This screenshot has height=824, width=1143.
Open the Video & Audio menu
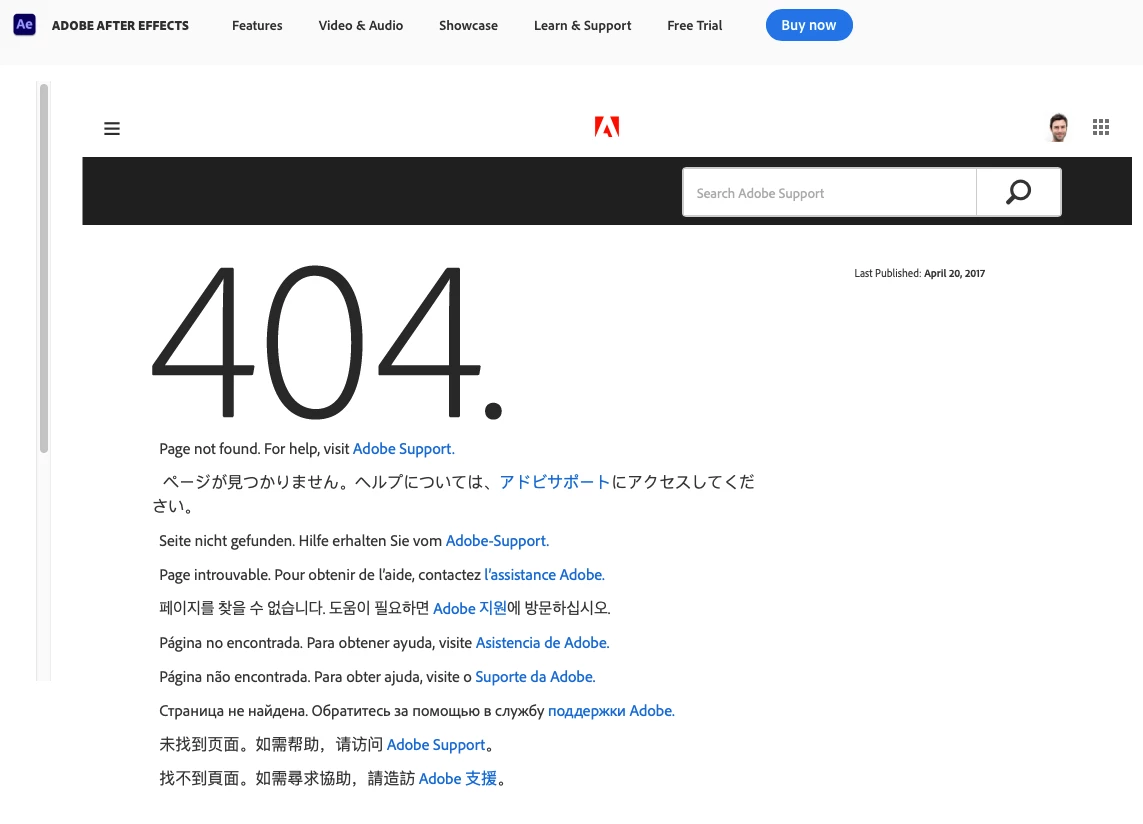[361, 26]
